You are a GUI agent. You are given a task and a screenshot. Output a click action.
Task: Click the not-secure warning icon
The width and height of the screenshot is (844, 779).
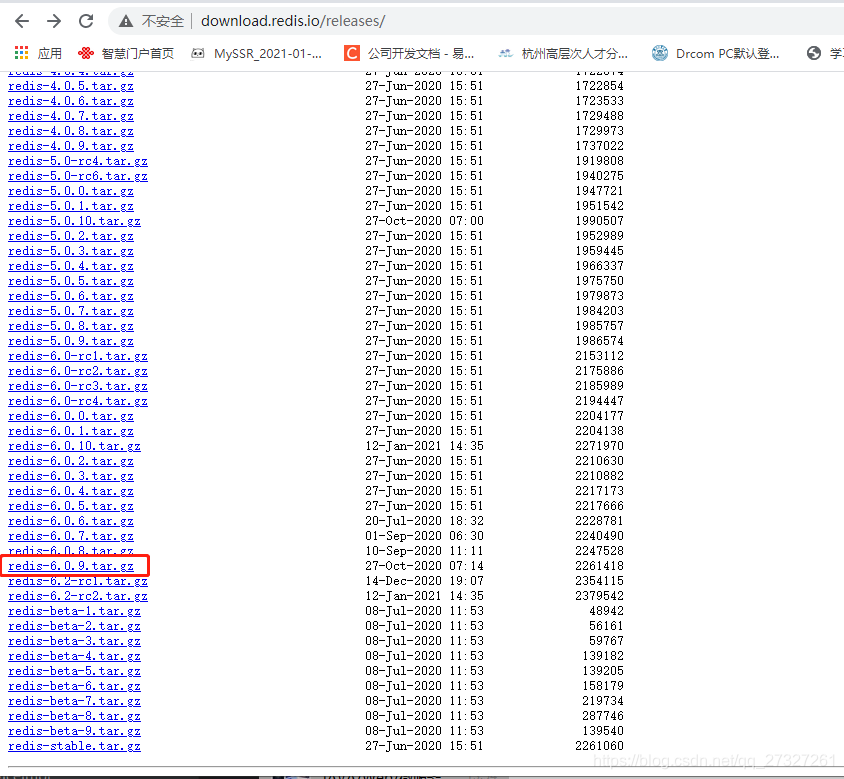[x=126, y=21]
